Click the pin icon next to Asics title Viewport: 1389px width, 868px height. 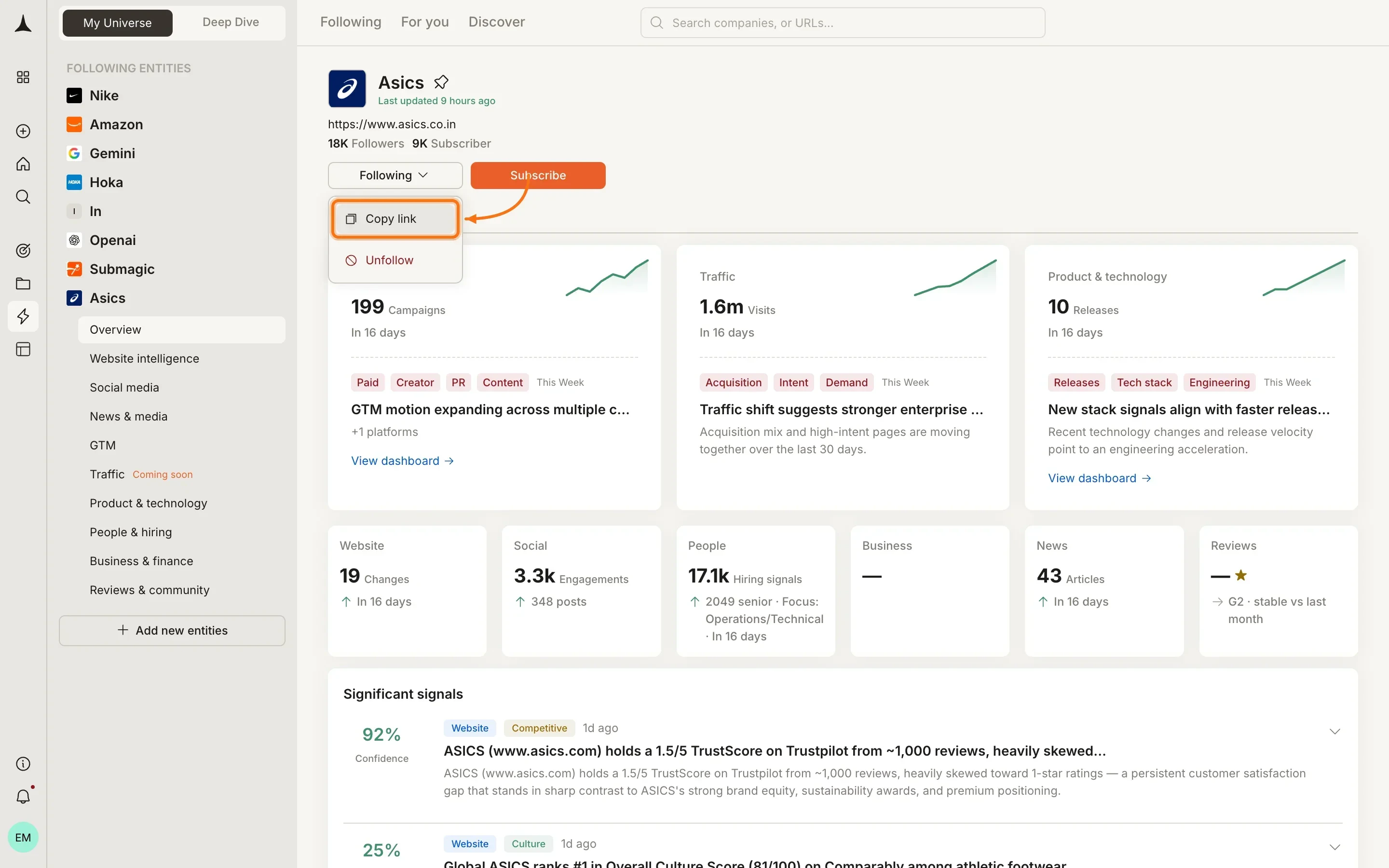(441, 82)
